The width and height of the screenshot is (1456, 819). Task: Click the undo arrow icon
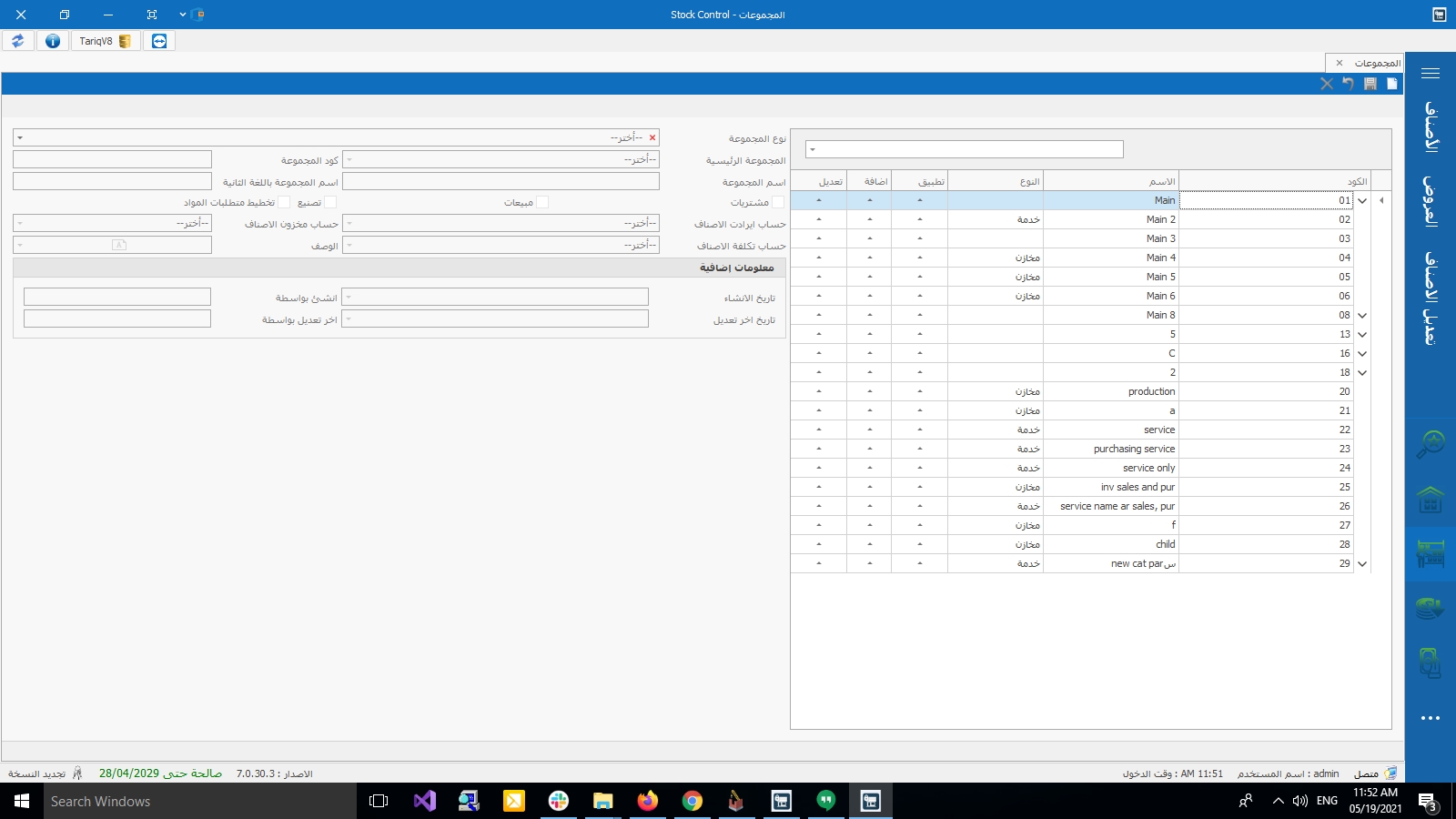coord(1348,84)
